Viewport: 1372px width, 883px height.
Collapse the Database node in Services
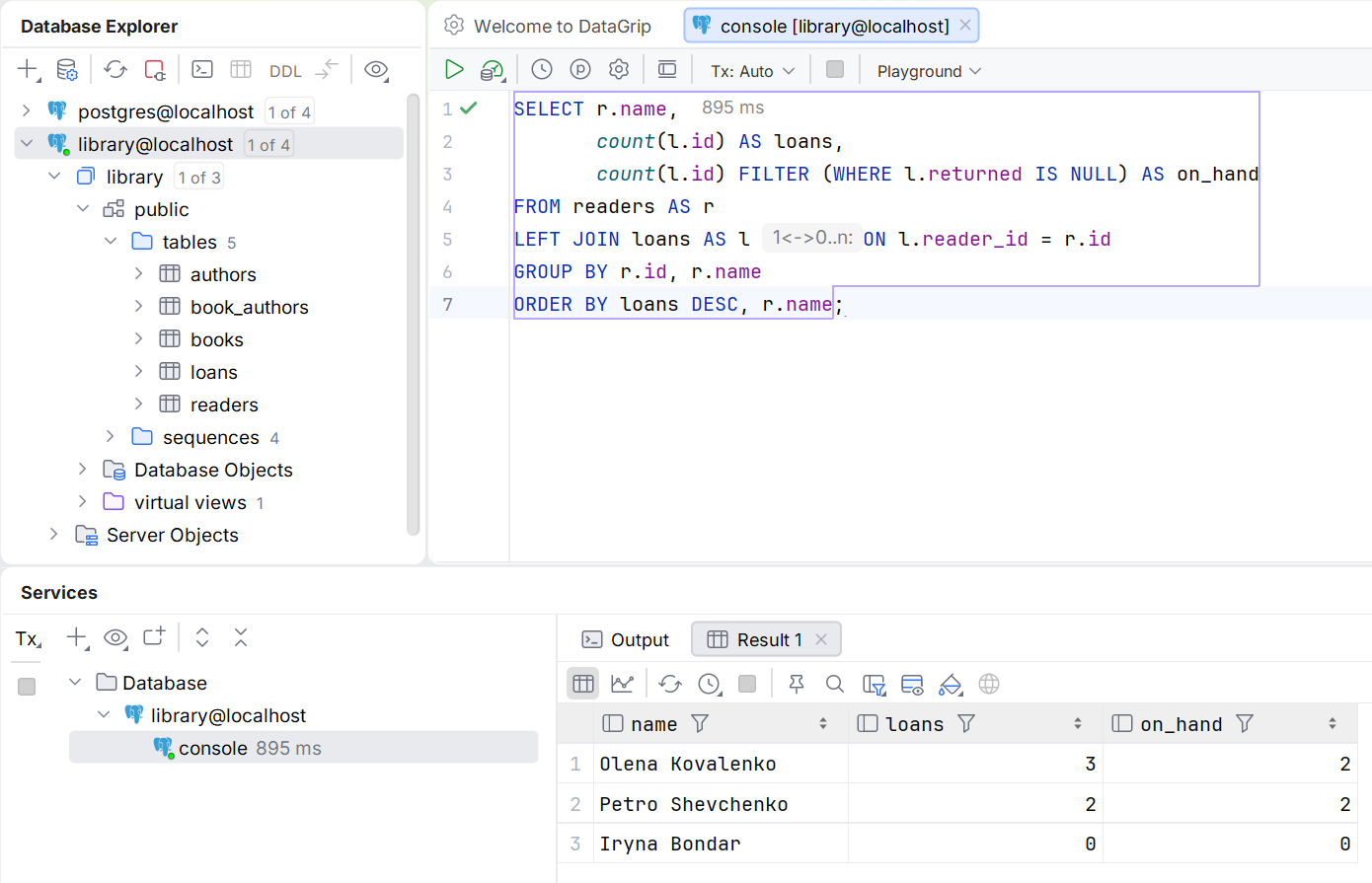click(75, 682)
